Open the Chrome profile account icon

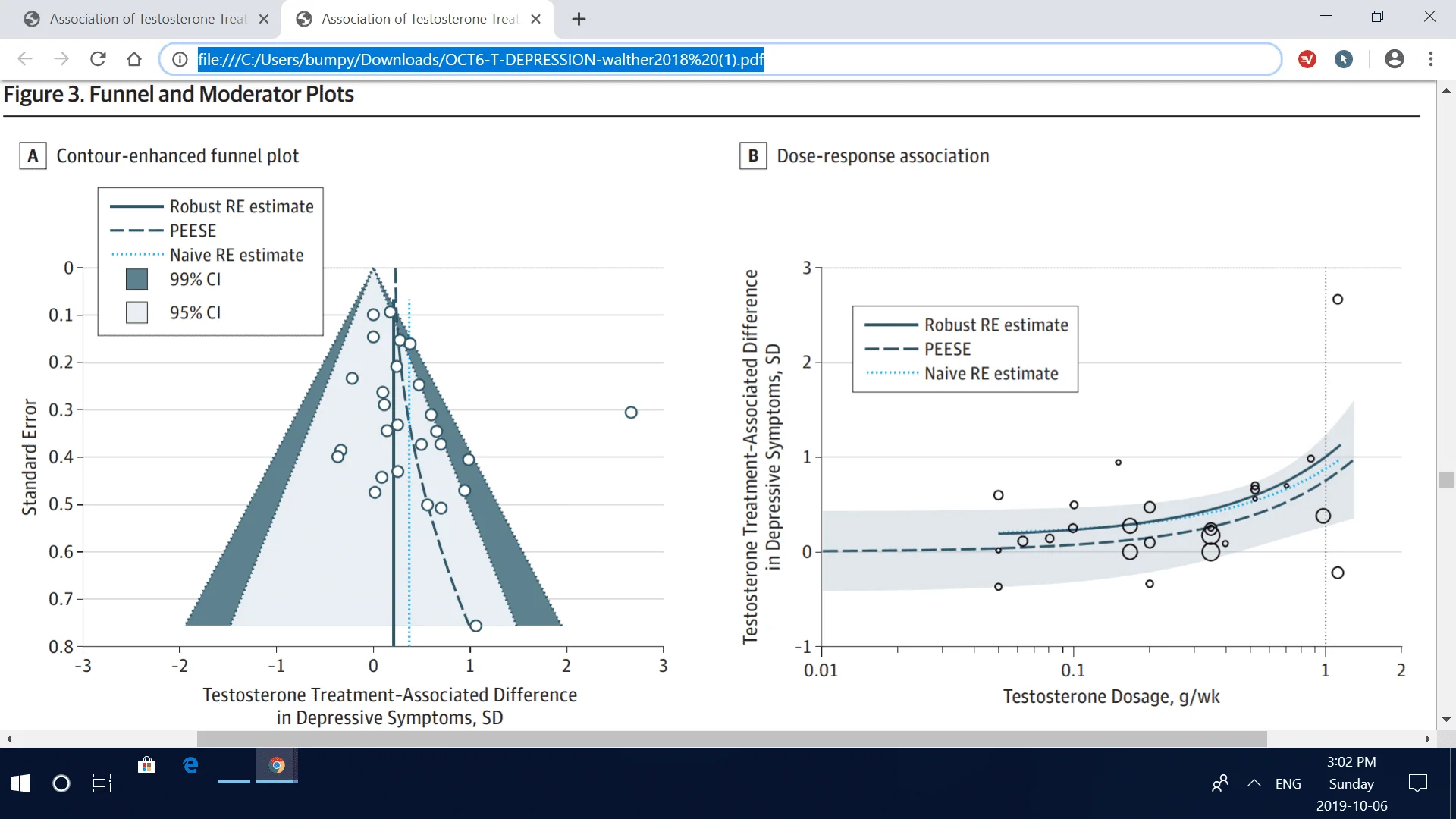click(1394, 59)
